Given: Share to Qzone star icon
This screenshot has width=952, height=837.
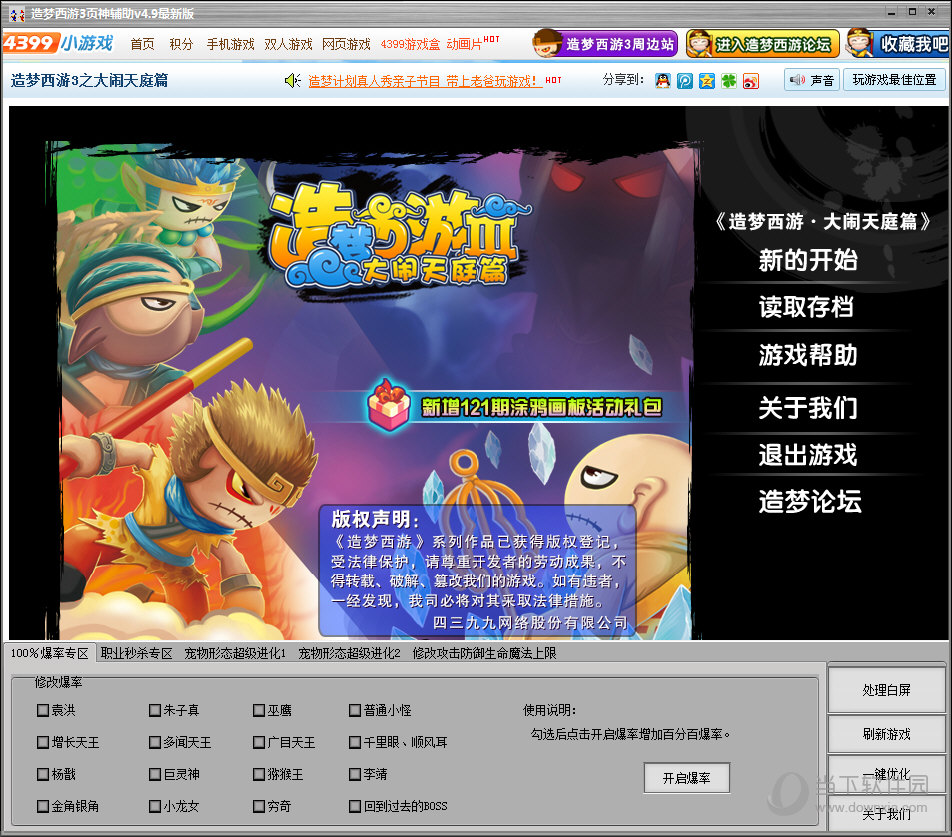Looking at the screenshot, I should tap(706, 81).
